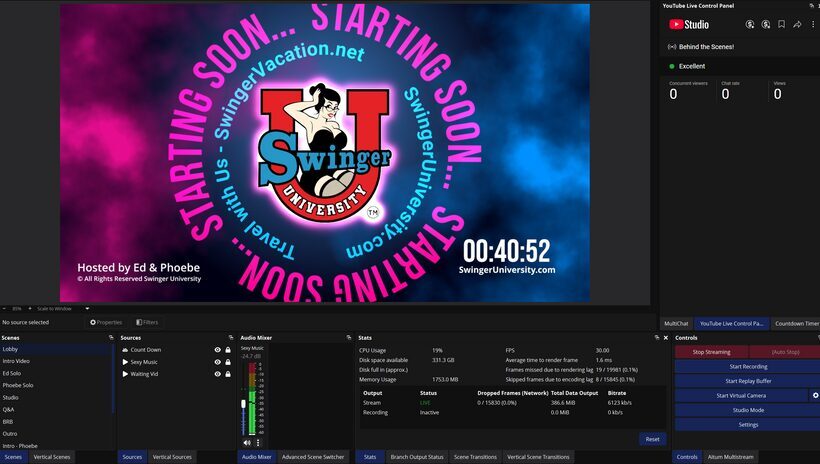Toggle the Auto Stop option

click(785, 352)
